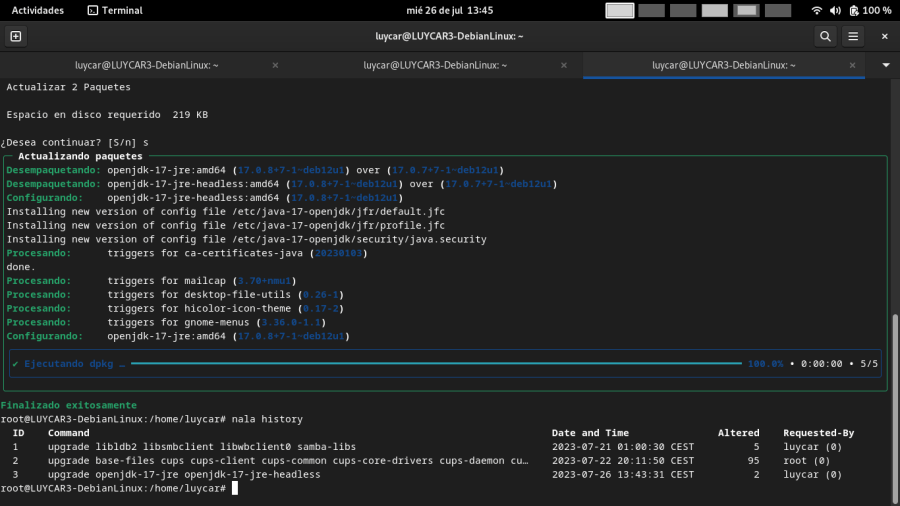Close the first terminal tab
Screen dimensions: 900x506
(275, 65)
